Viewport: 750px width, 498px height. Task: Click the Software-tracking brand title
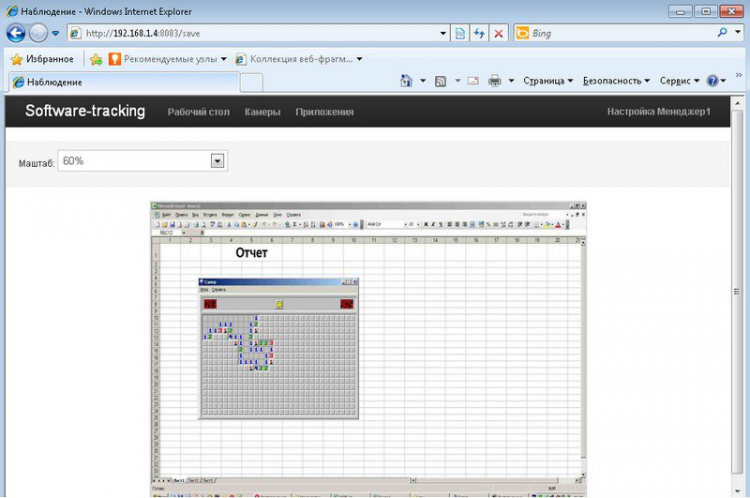click(x=85, y=111)
